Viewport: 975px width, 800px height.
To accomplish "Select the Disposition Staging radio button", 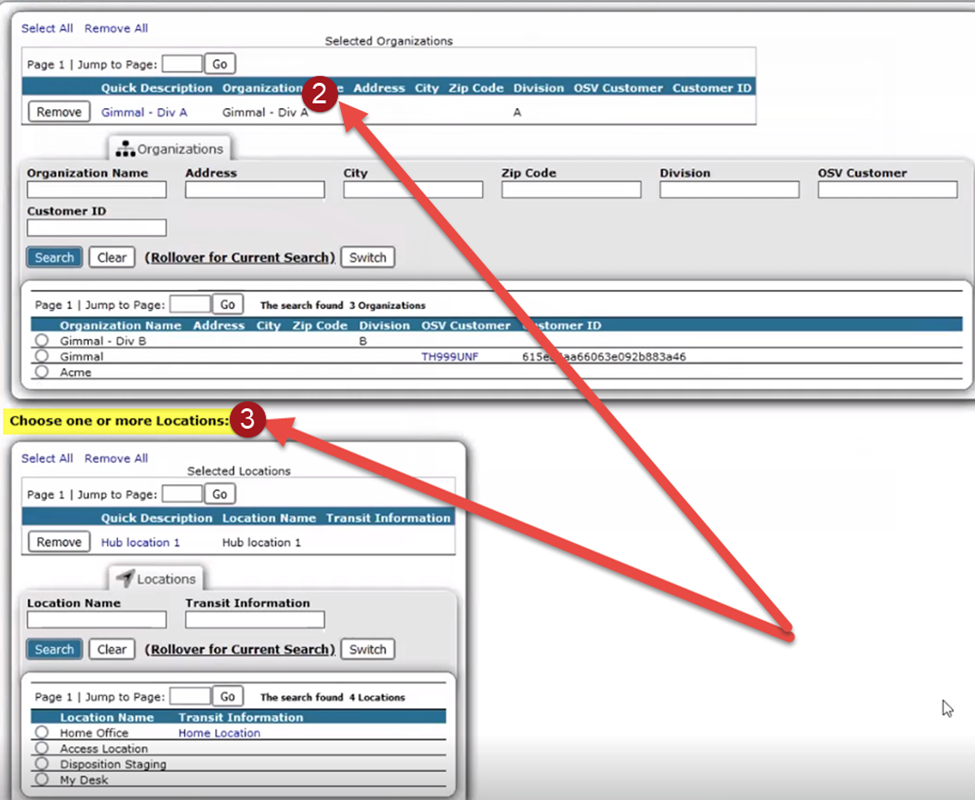I will 41,764.
